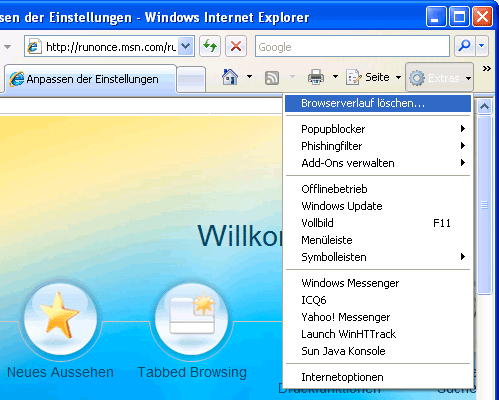Select Vollbild F11 menu item
This screenshot has width=499, height=400.
click(x=378, y=223)
